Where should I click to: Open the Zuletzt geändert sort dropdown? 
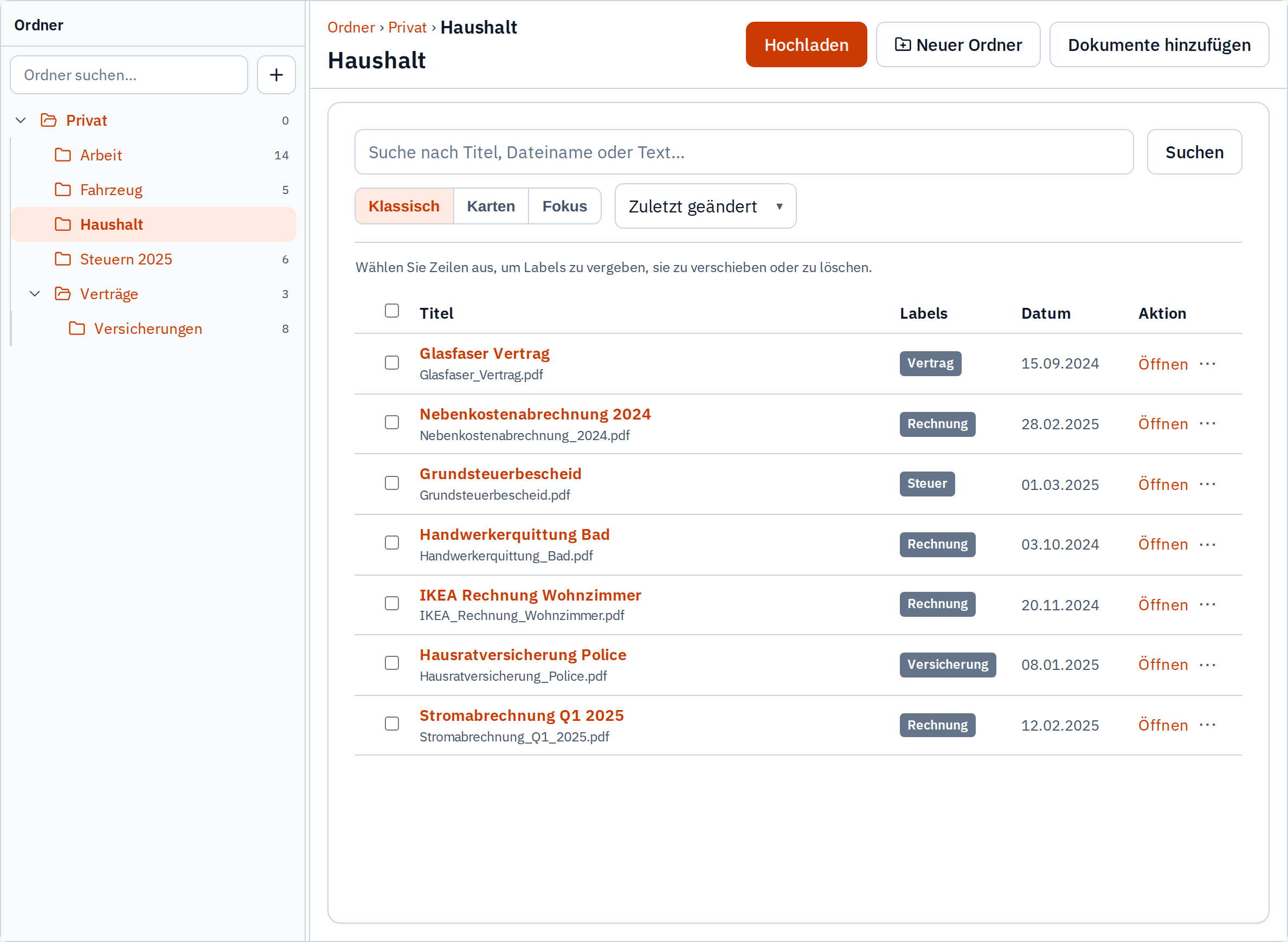(705, 207)
